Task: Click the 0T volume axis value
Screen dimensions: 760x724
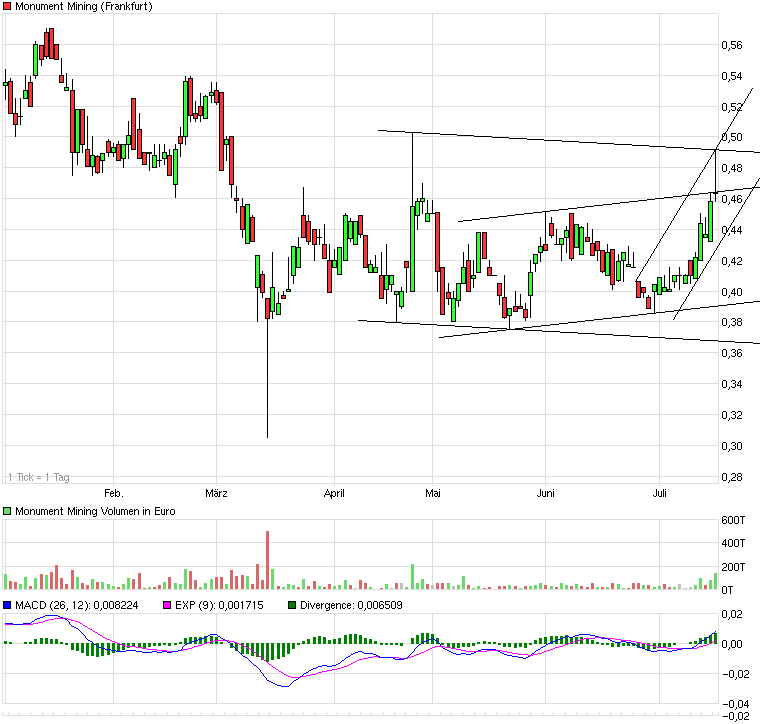Action: click(x=727, y=590)
